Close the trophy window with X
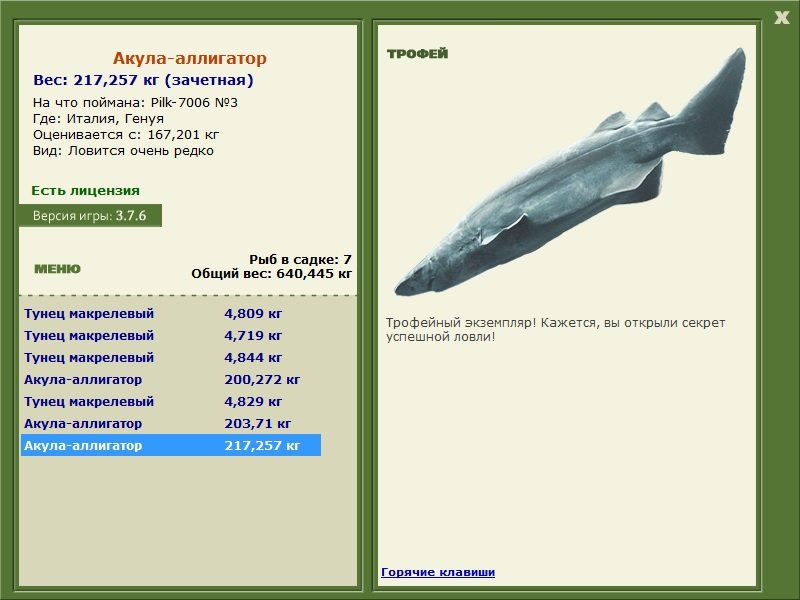800x600 pixels. [x=781, y=18]
